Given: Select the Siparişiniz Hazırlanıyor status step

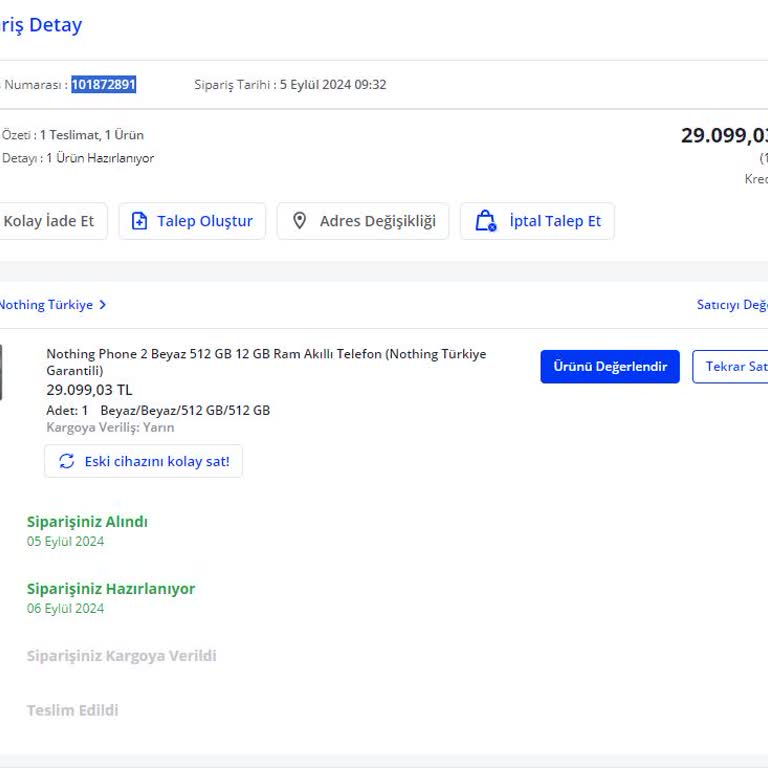Looking at the screenshot, I should click(x=111, y=589).
